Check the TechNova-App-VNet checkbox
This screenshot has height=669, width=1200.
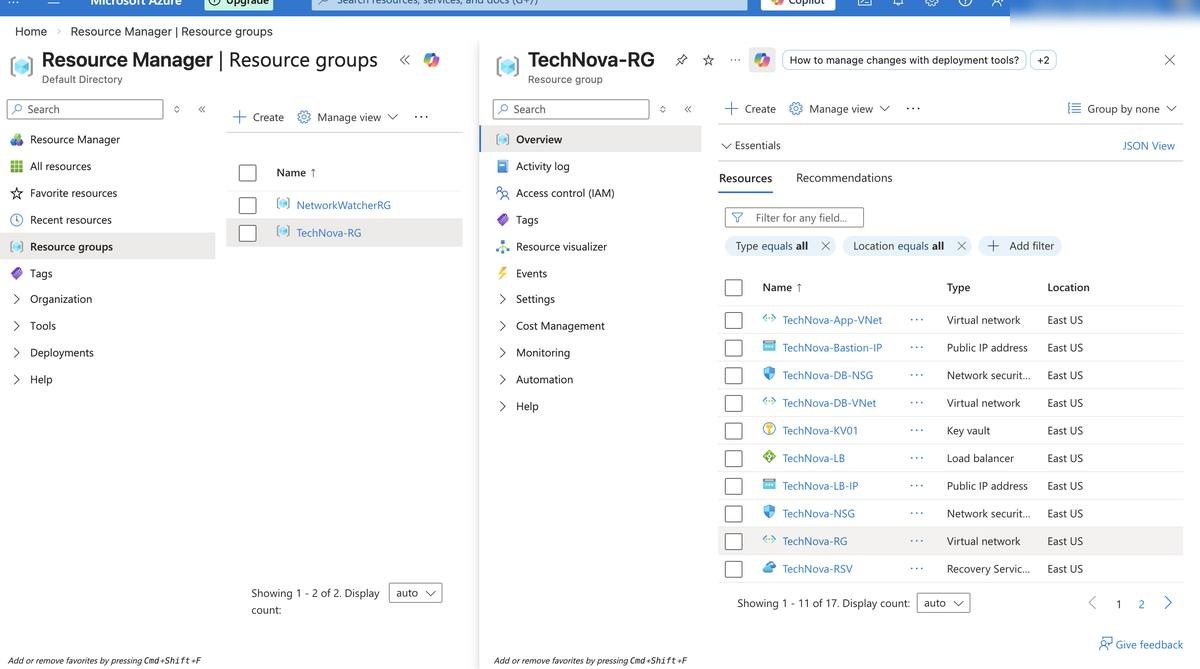tap(734, 321)
